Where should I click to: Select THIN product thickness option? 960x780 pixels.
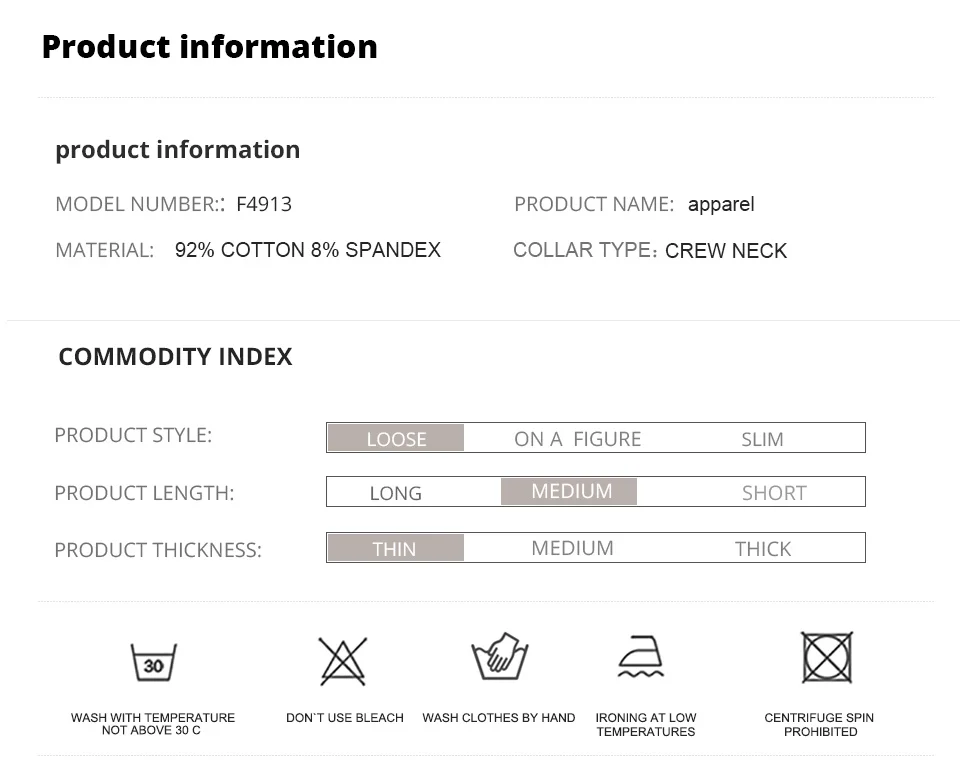pyautogui.click(x=396, y=548)
